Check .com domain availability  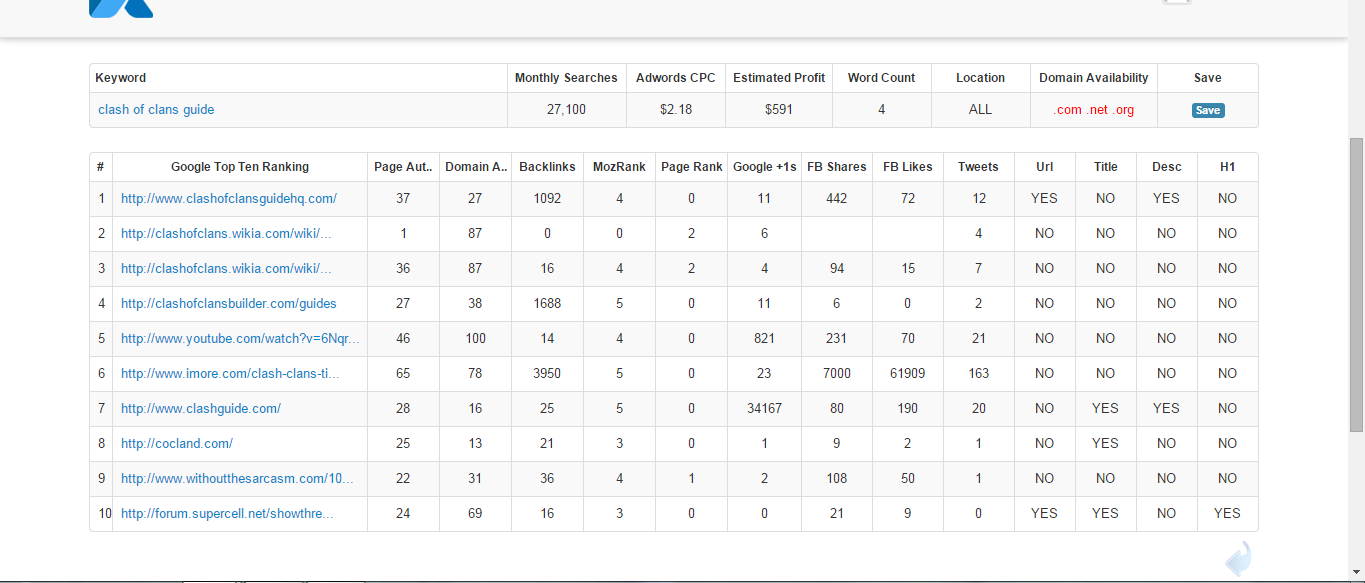click(1068, 110)
